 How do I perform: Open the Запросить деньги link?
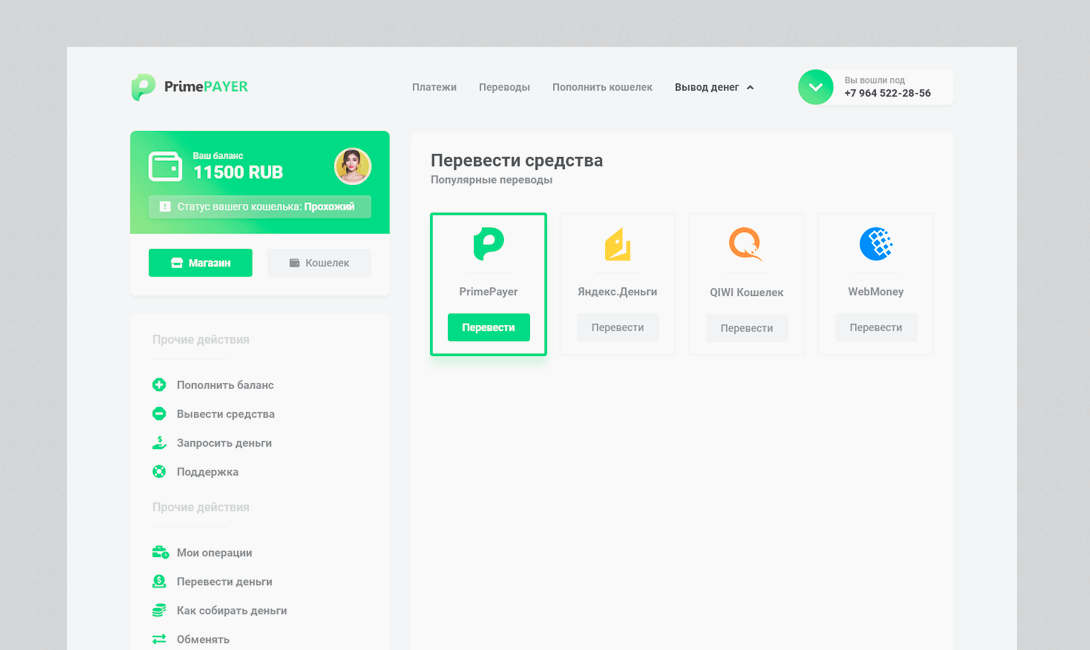224,443
